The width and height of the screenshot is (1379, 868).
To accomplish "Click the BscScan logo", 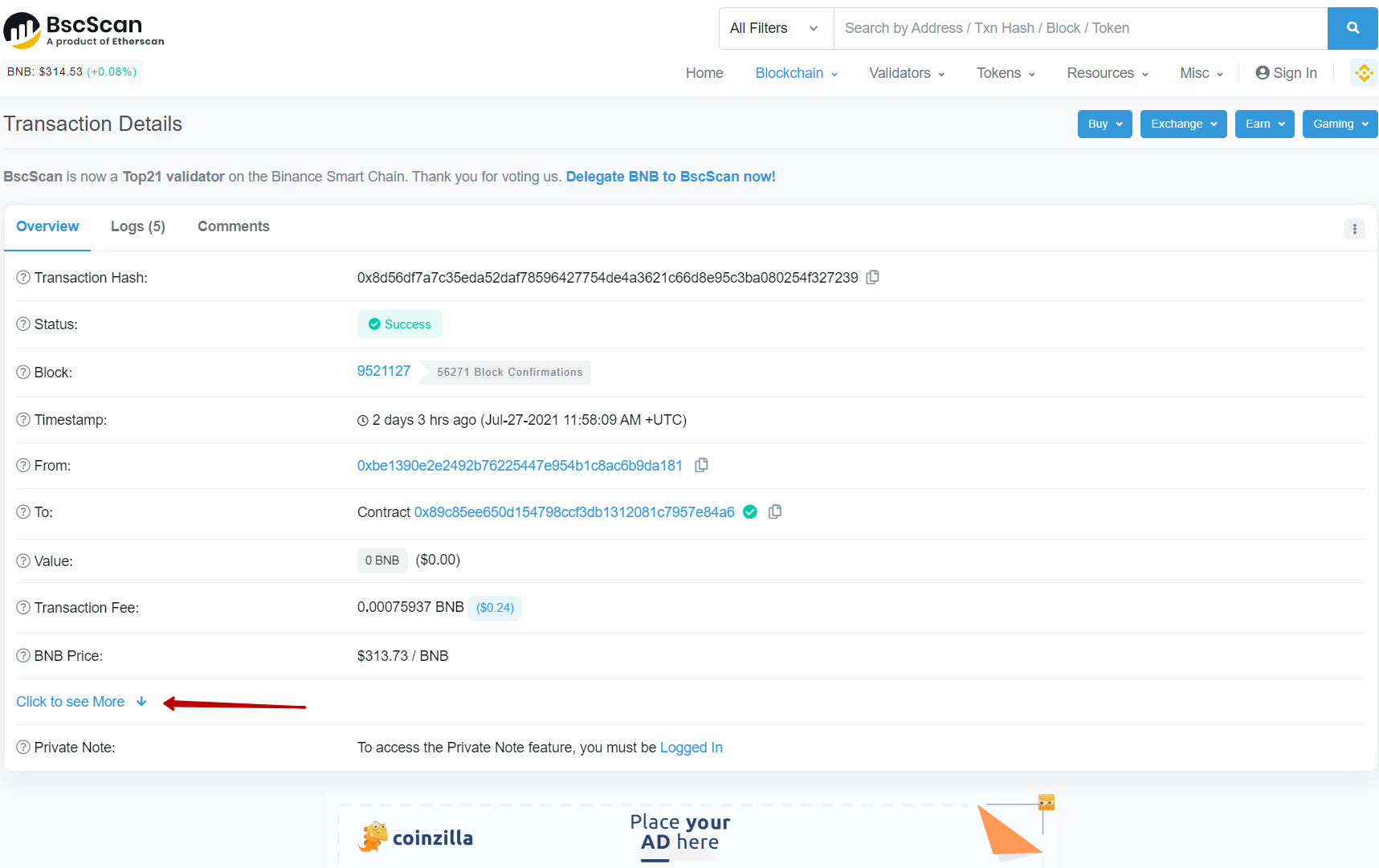I will pyautogui.click(x=84, y=30).
